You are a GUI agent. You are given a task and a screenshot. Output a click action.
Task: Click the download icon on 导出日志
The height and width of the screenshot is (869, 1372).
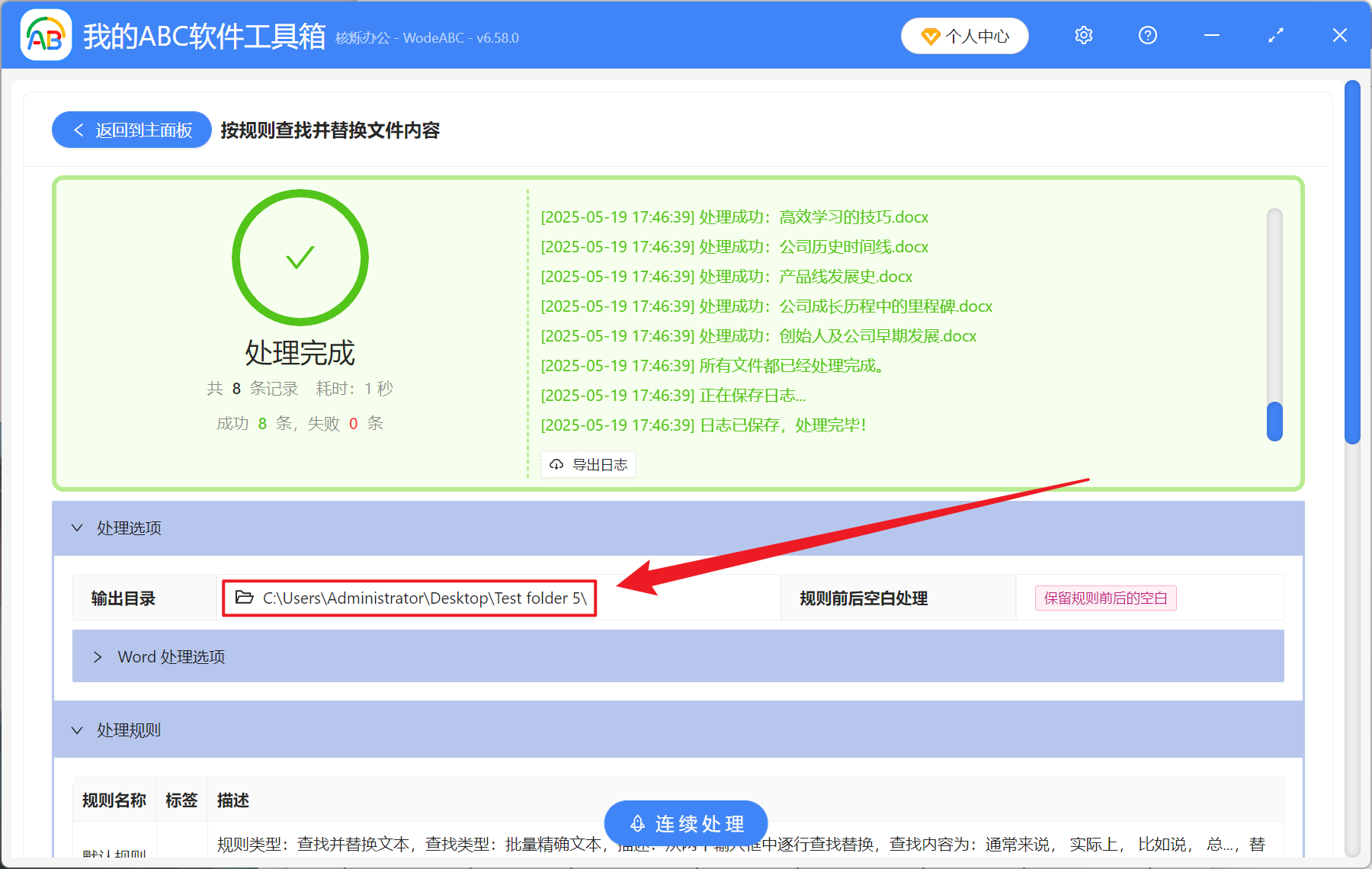coord(556,464)
